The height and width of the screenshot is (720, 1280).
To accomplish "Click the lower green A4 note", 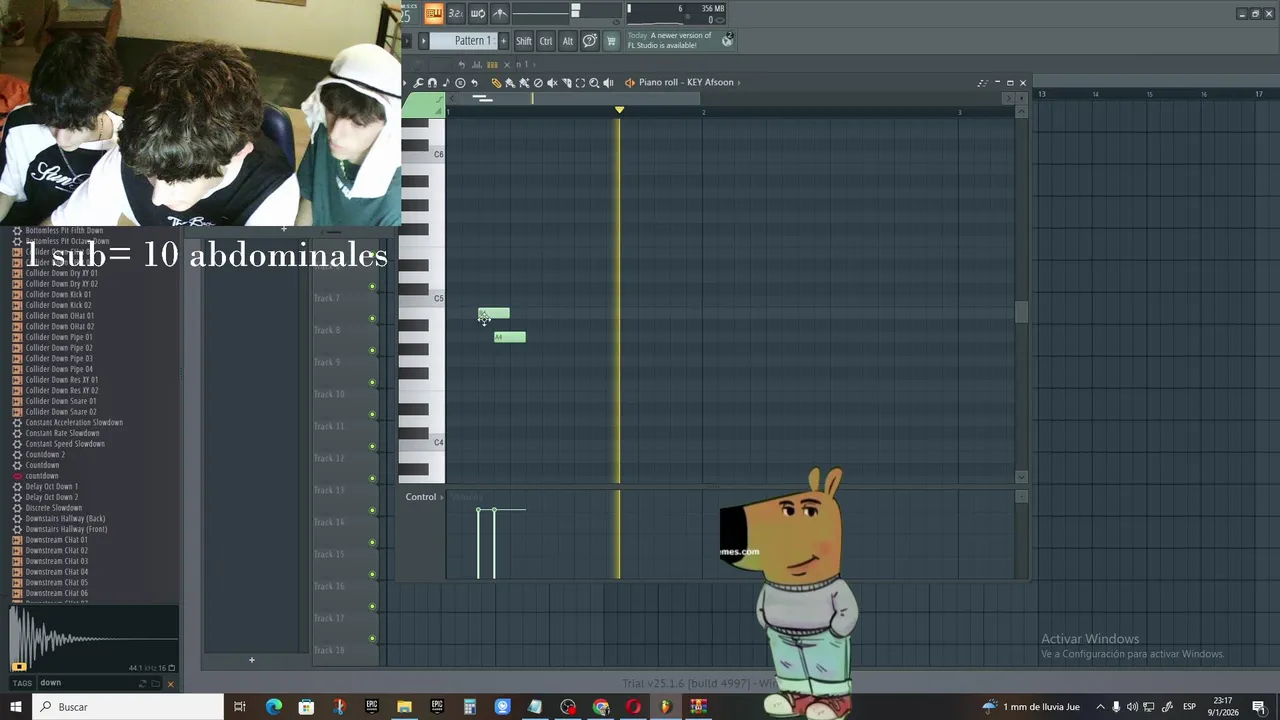I will click(x=510, y=337).
